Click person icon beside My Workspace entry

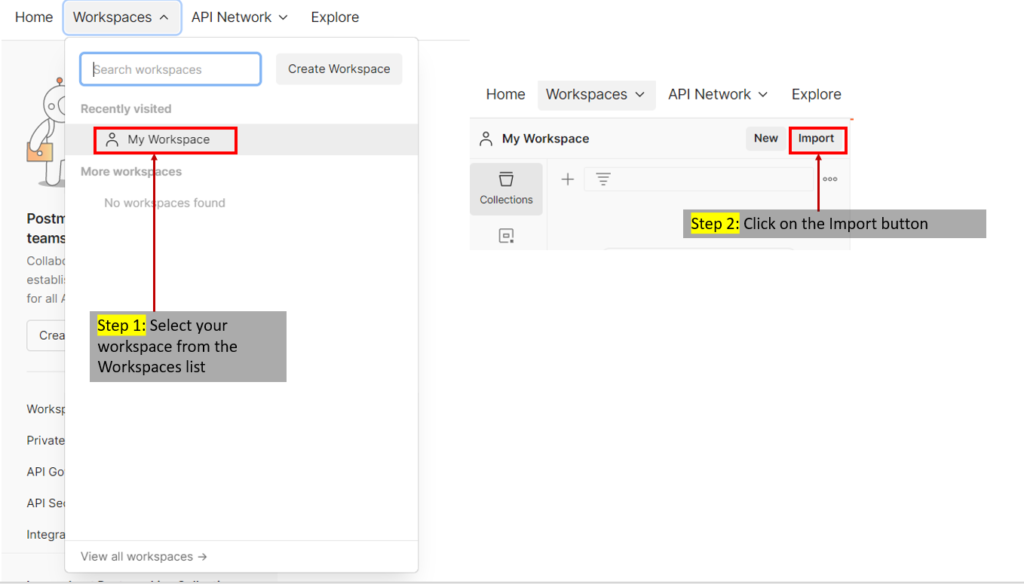tap(112, 140)
